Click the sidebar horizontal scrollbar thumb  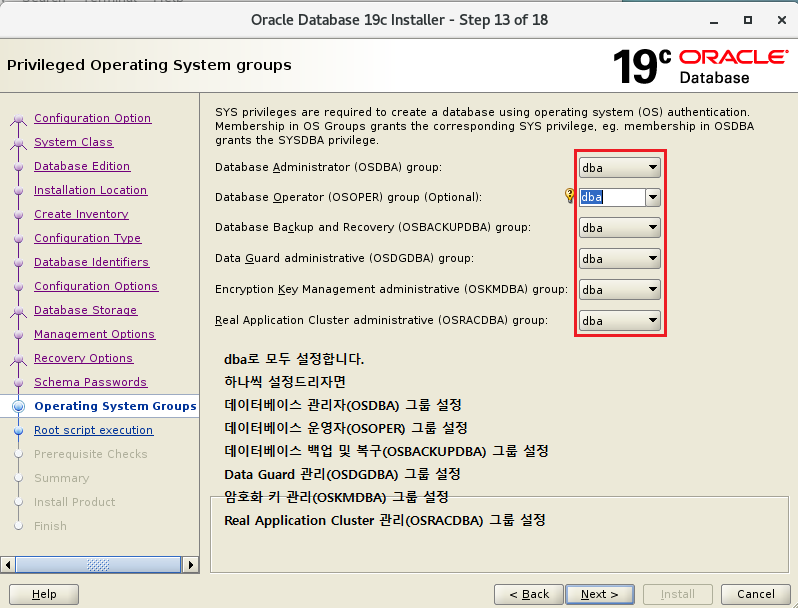(x=98, y=565)
